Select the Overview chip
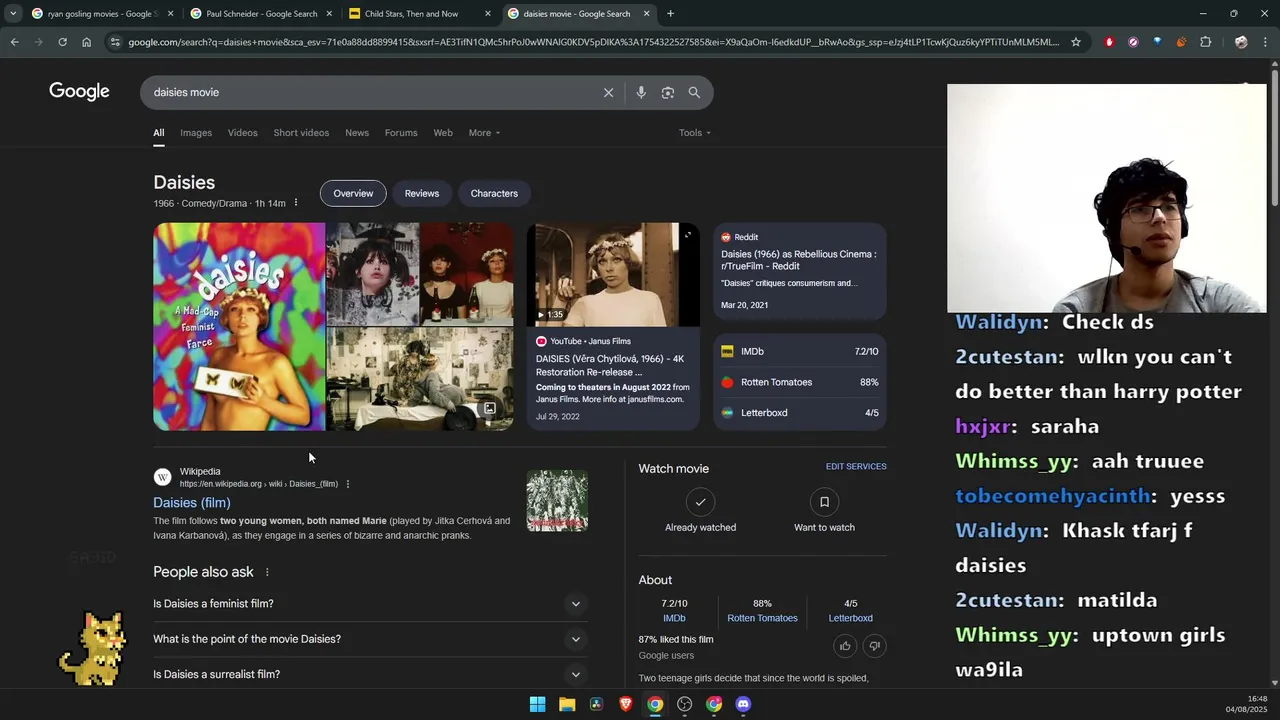This screenshot has width=1280, height=720. click(353, 194)
